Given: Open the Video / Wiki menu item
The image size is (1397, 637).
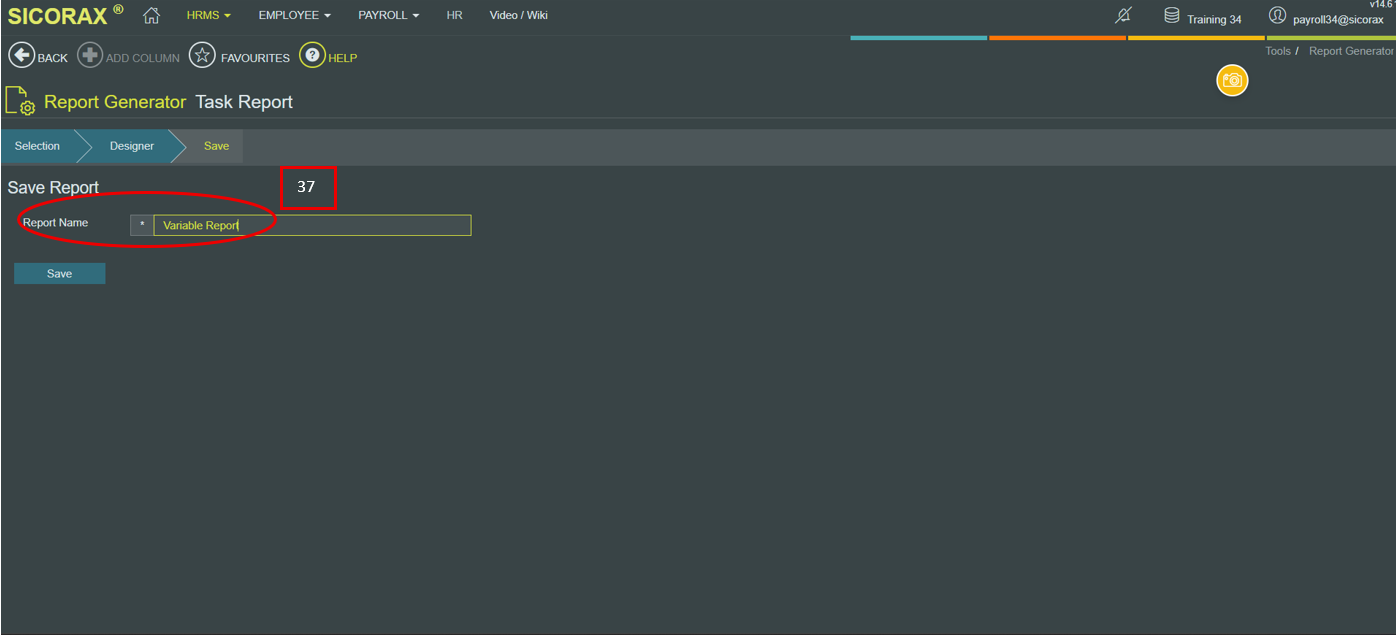Looking at the screenshot, I should tap(519, 15).
